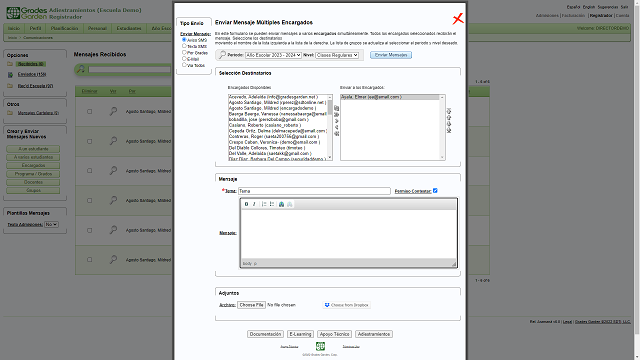Select the Aviso SMS radio button

click(x=184, y=40)
